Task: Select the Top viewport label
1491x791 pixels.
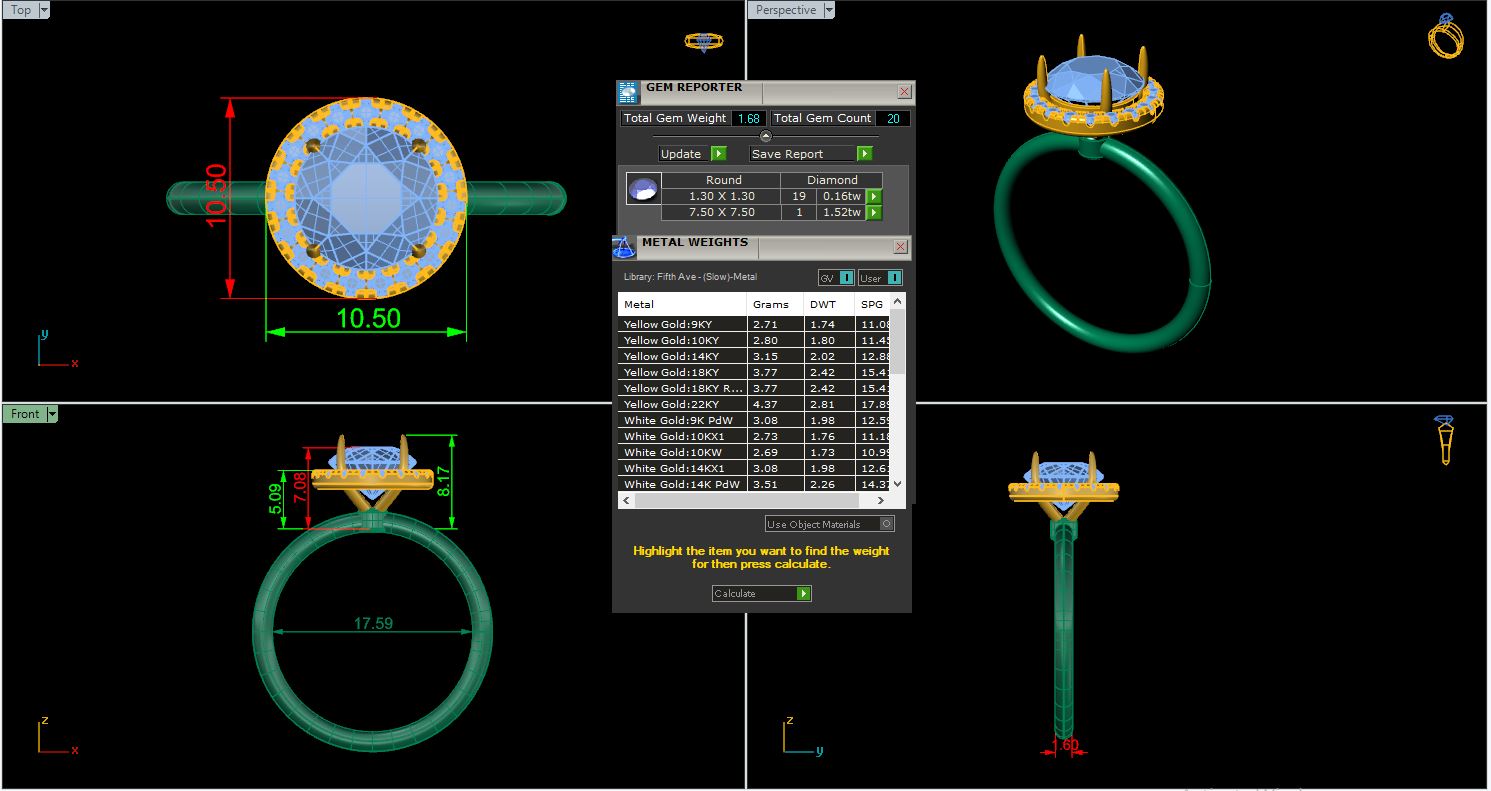Action: point(21,10)
